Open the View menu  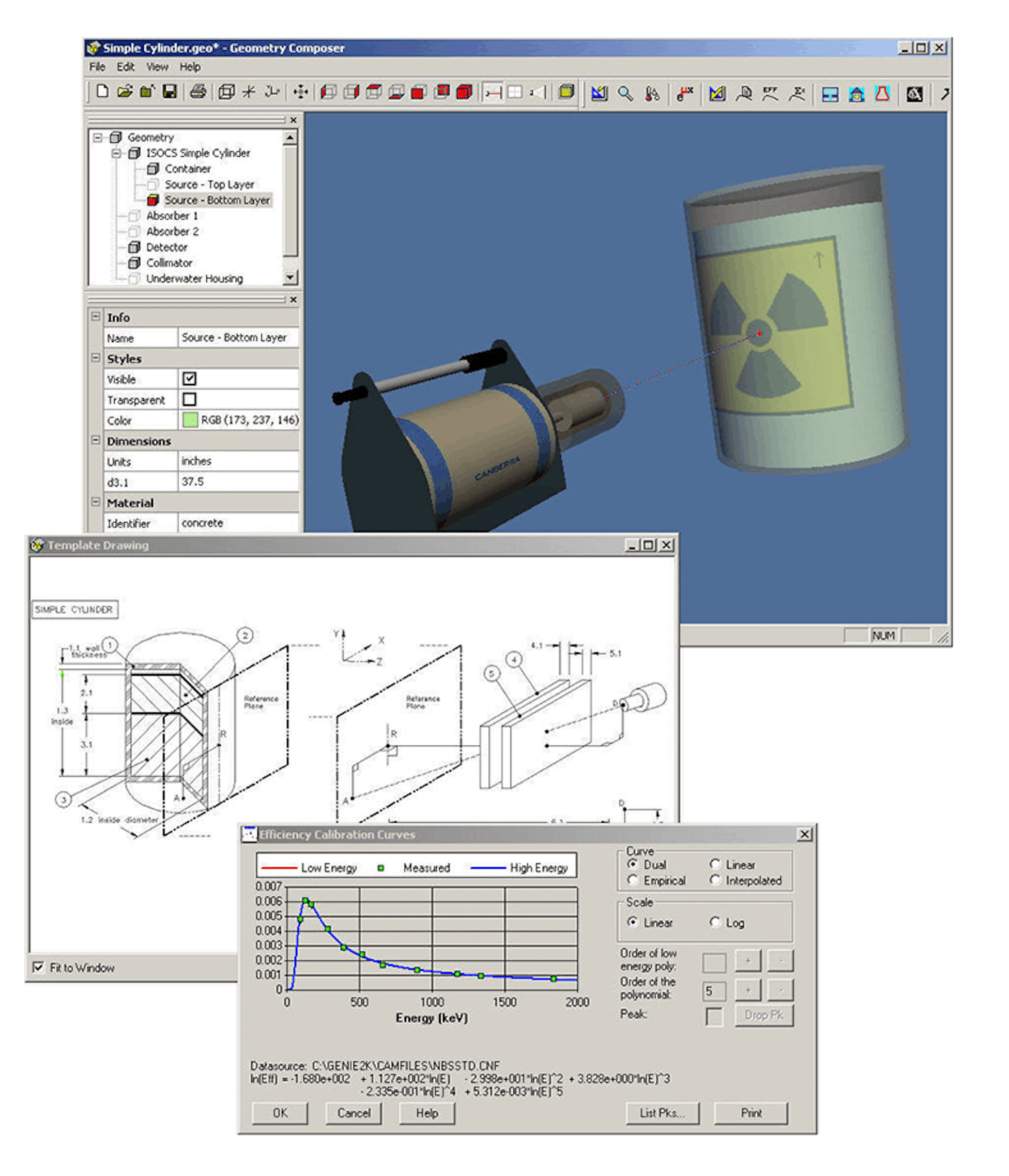click(x=157, y=67)
